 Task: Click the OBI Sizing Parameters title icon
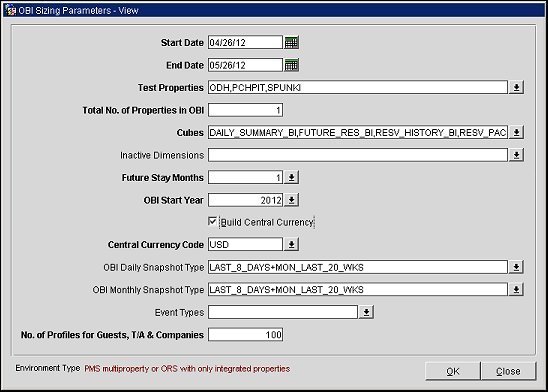point(11,10)
